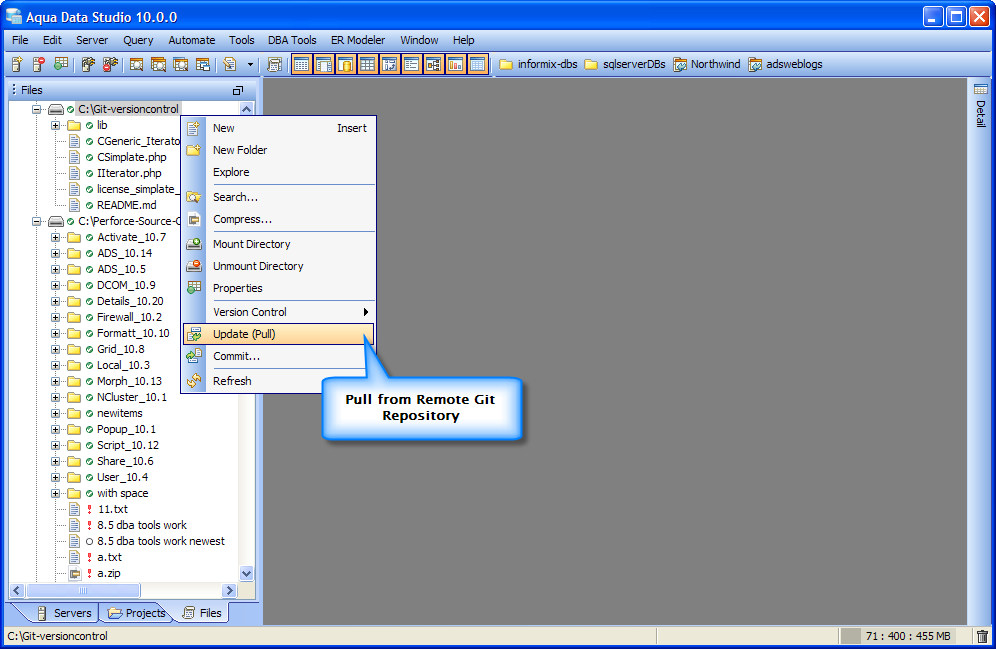Click the file tree scroll down arrow

click(x=246, y=573)
